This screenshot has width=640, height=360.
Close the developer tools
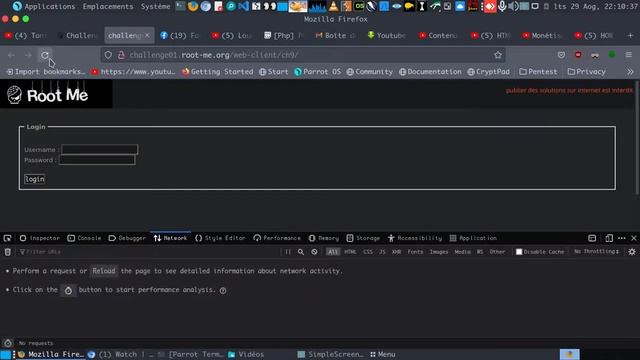[634, 238]
